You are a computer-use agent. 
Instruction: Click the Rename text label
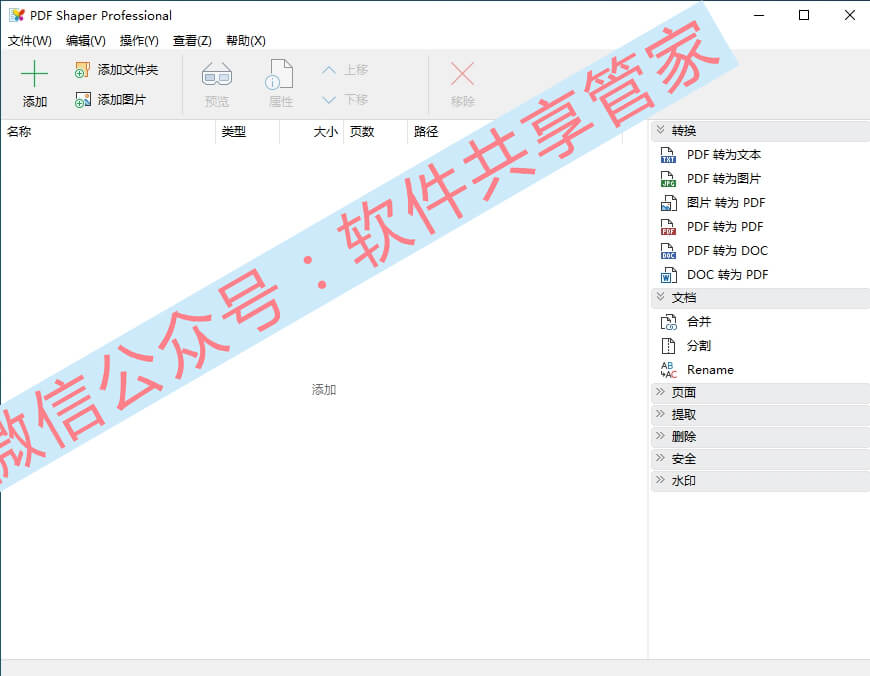[710, 370]
